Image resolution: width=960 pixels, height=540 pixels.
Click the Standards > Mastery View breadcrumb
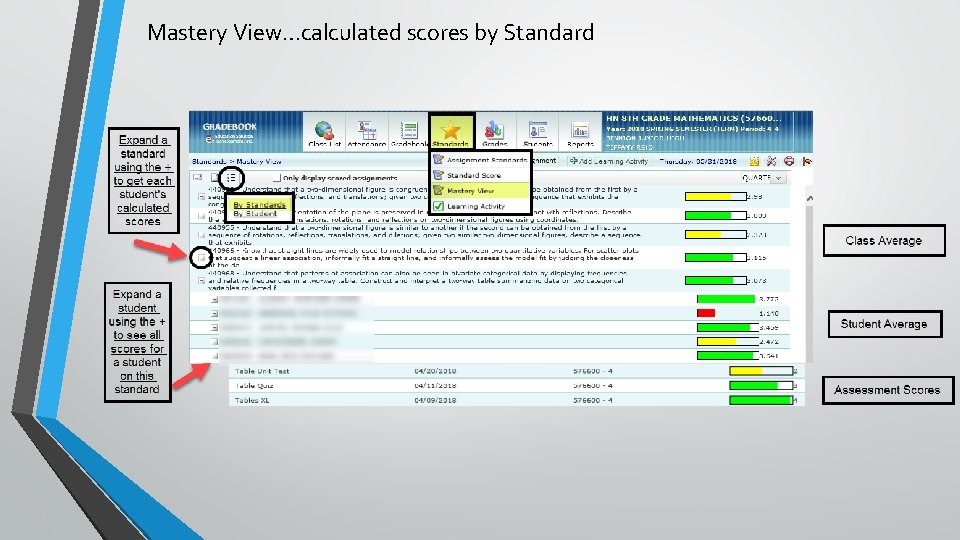coord(237,161)
